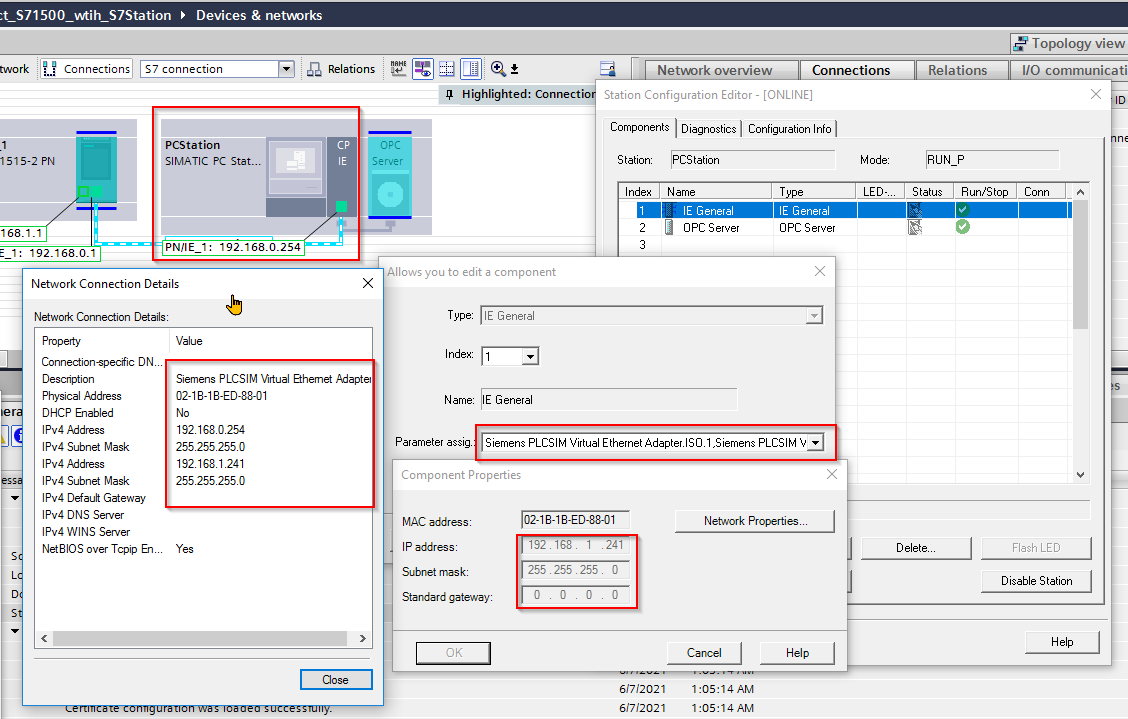Screen dimensions: 1128x719
Task: Click the Topology view icon
Action: [x=1020, y=44]
